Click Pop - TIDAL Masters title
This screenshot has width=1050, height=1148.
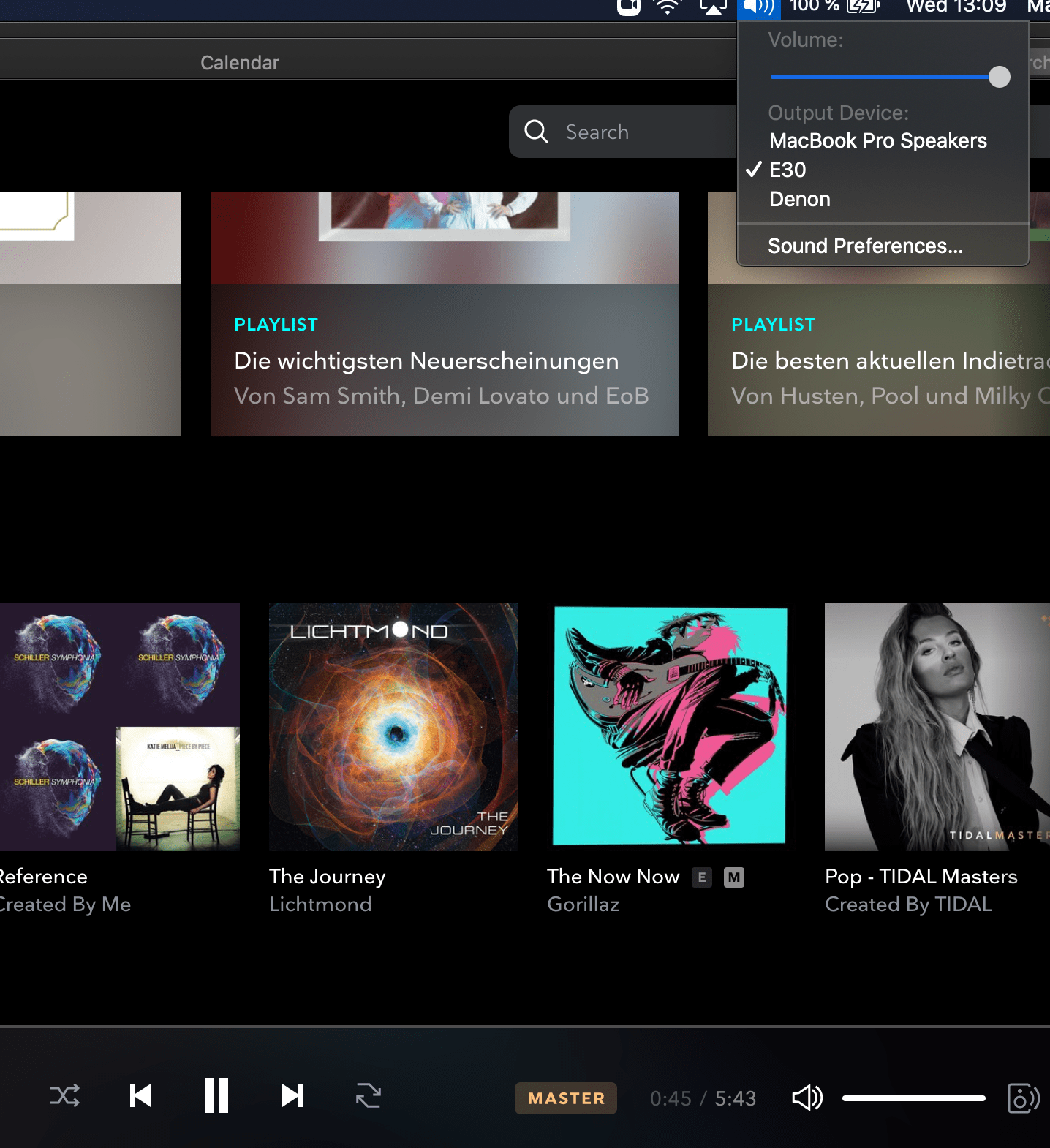point(921,876)
